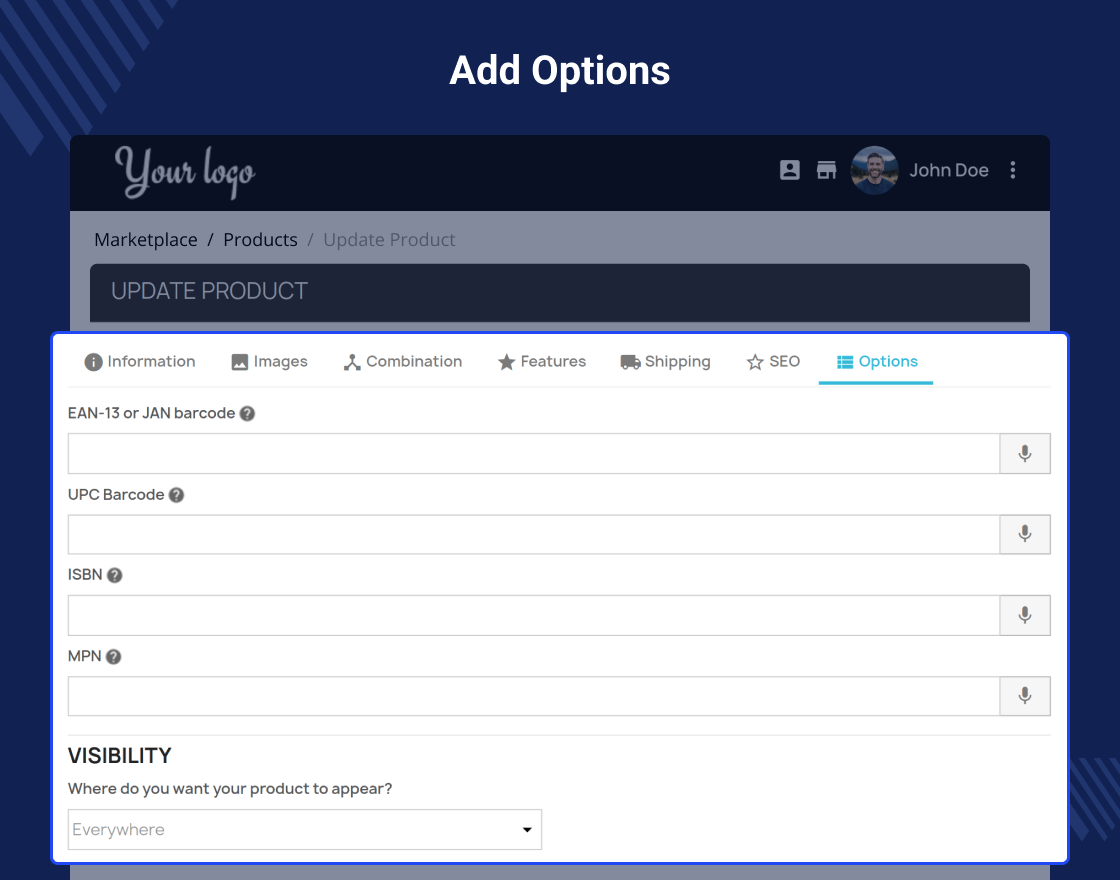
Task: Focus the UPC Barcode input field
Action: click(x=534, y=534)
